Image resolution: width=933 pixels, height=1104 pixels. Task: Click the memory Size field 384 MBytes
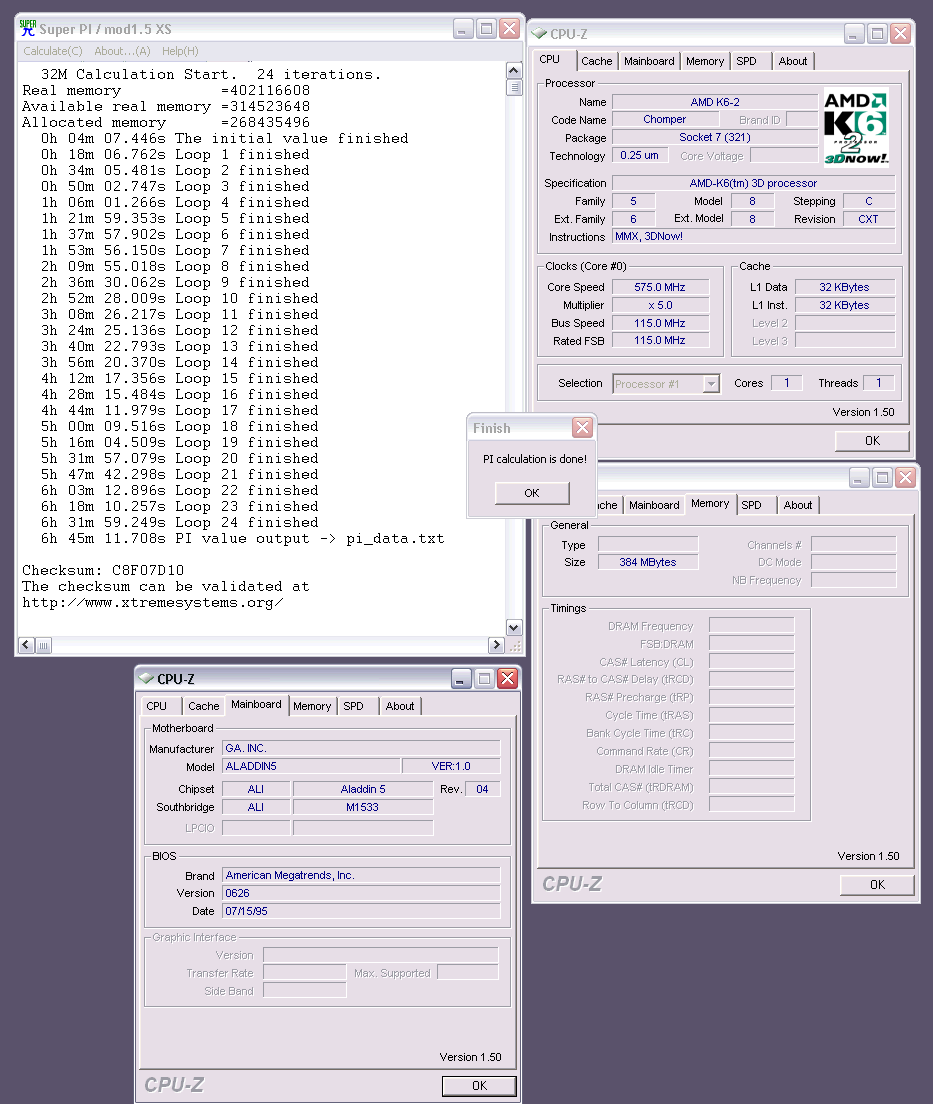pyautogui.click(x=648, y=562)
